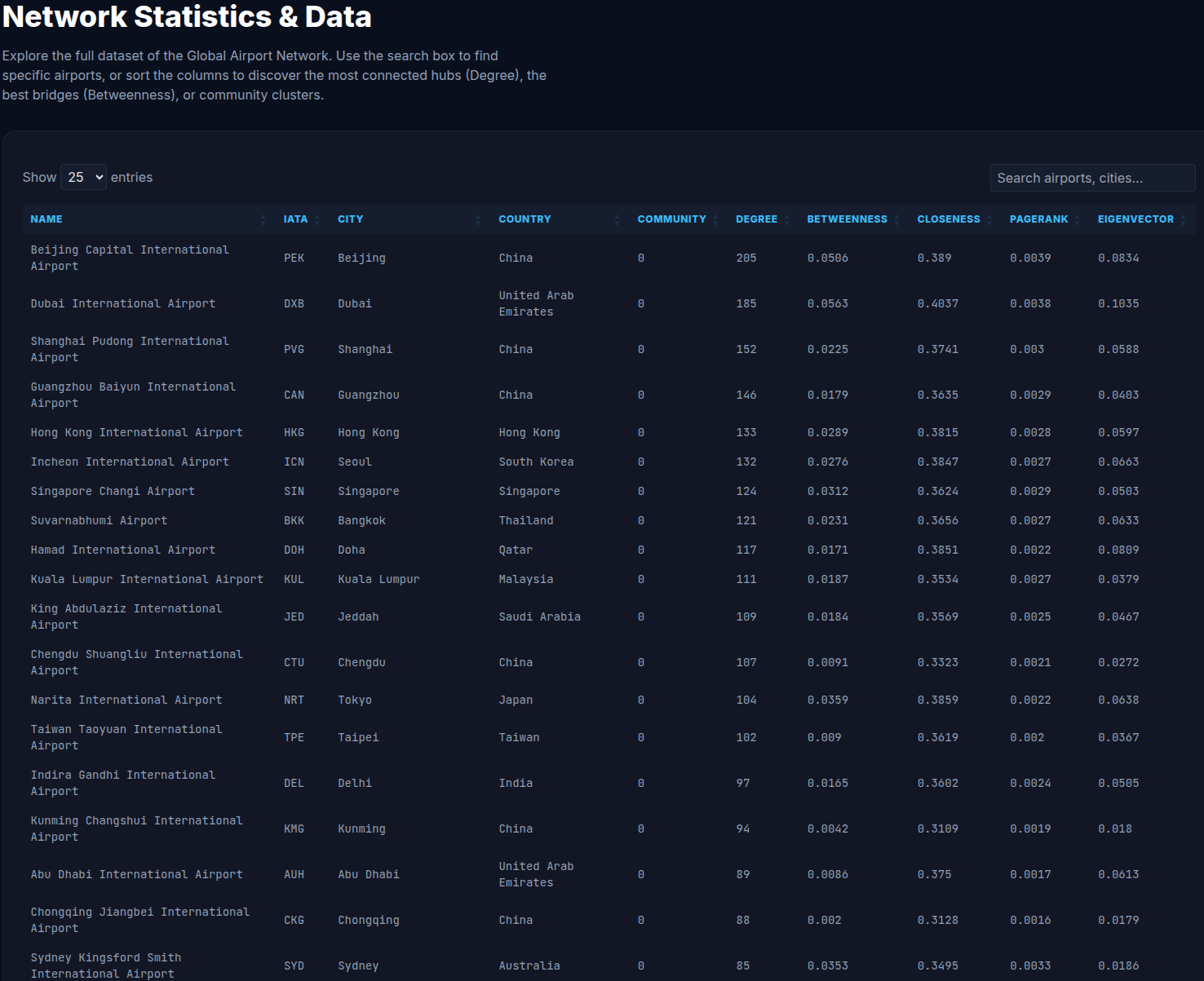Screen dimensions: 1204x981
Task: Sort by DEGREE column header label
Action: click(757, 219)
